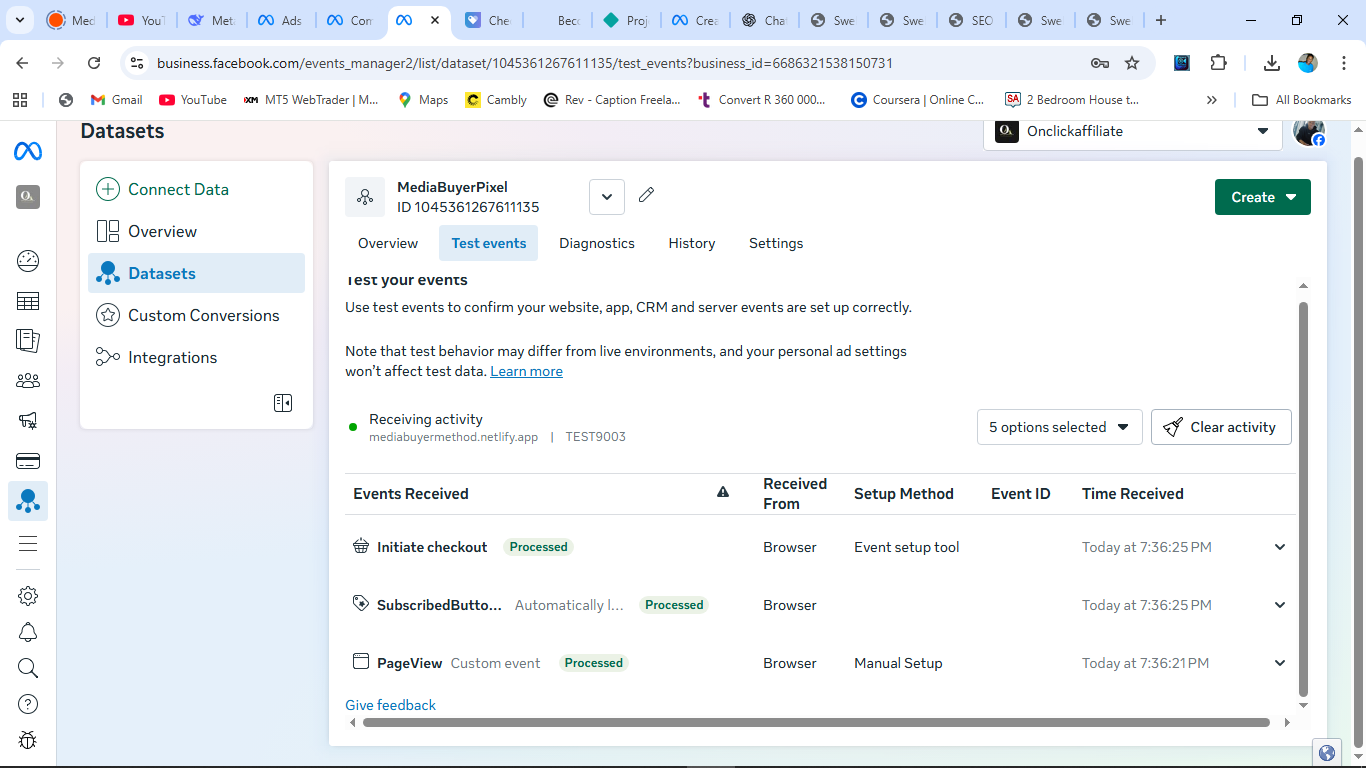Click the 'PageView' event name
This screenshot has width=1366, height=768.
pos(409,663)
